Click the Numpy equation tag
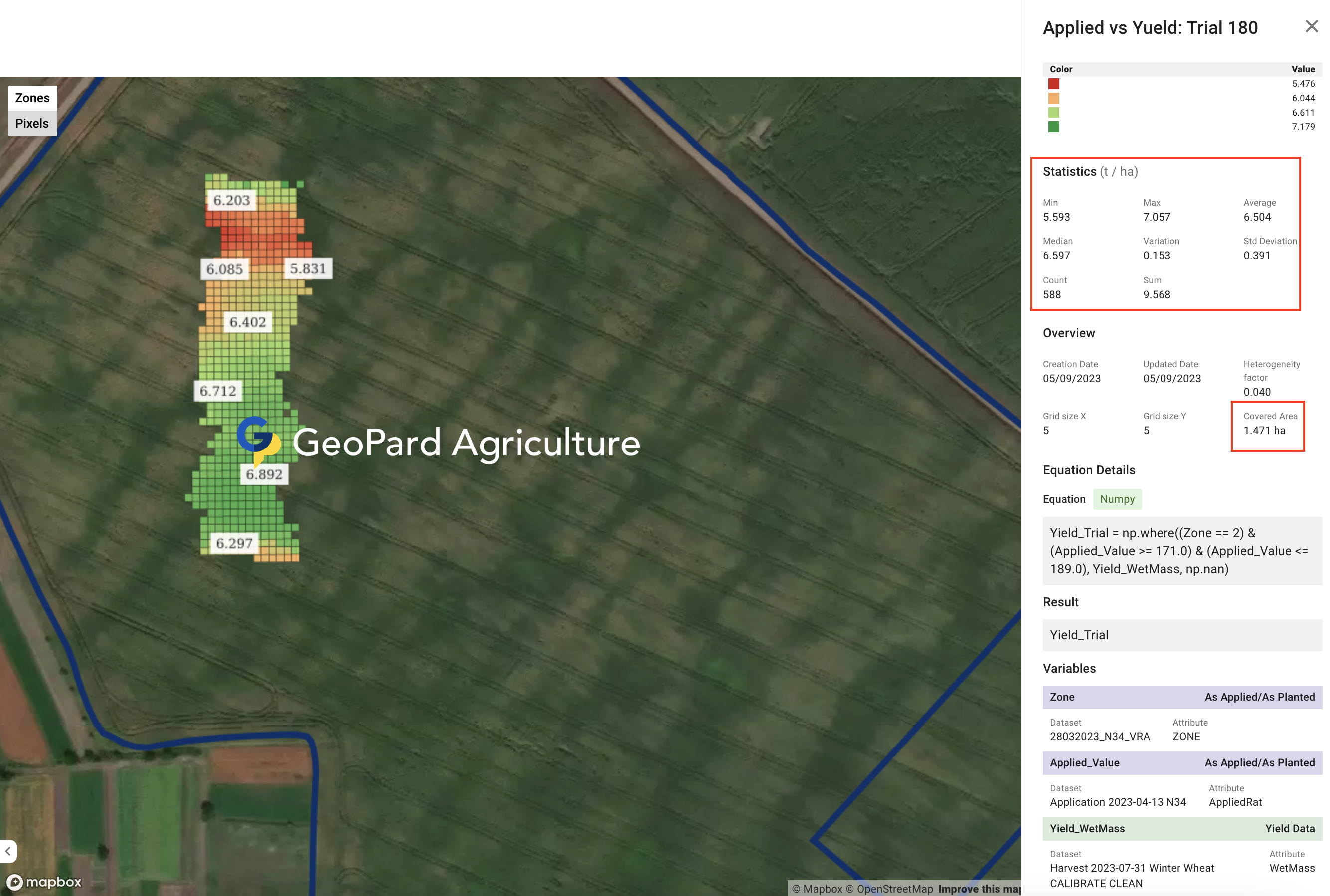 click(1117, 499)
